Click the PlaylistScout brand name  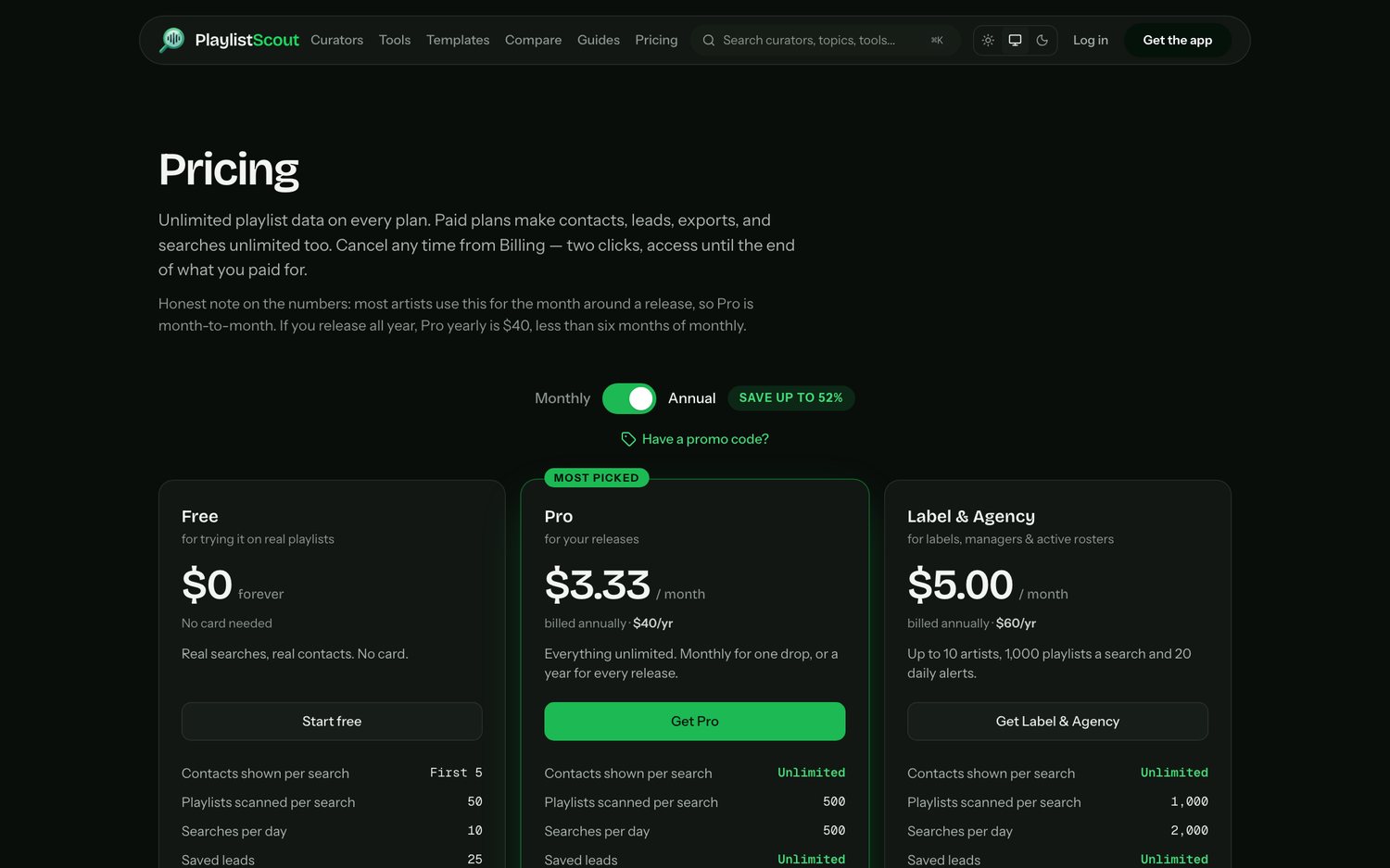click(x=247, y=40)
